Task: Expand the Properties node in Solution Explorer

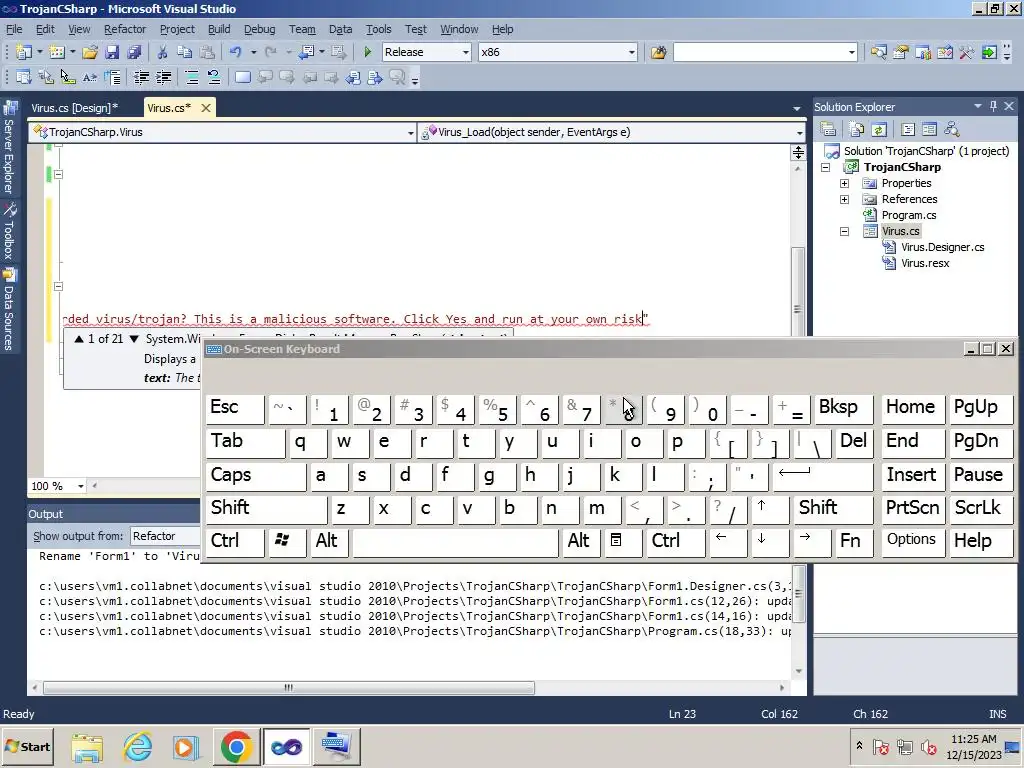Action: pyautogui.click(x=844, y=184)
